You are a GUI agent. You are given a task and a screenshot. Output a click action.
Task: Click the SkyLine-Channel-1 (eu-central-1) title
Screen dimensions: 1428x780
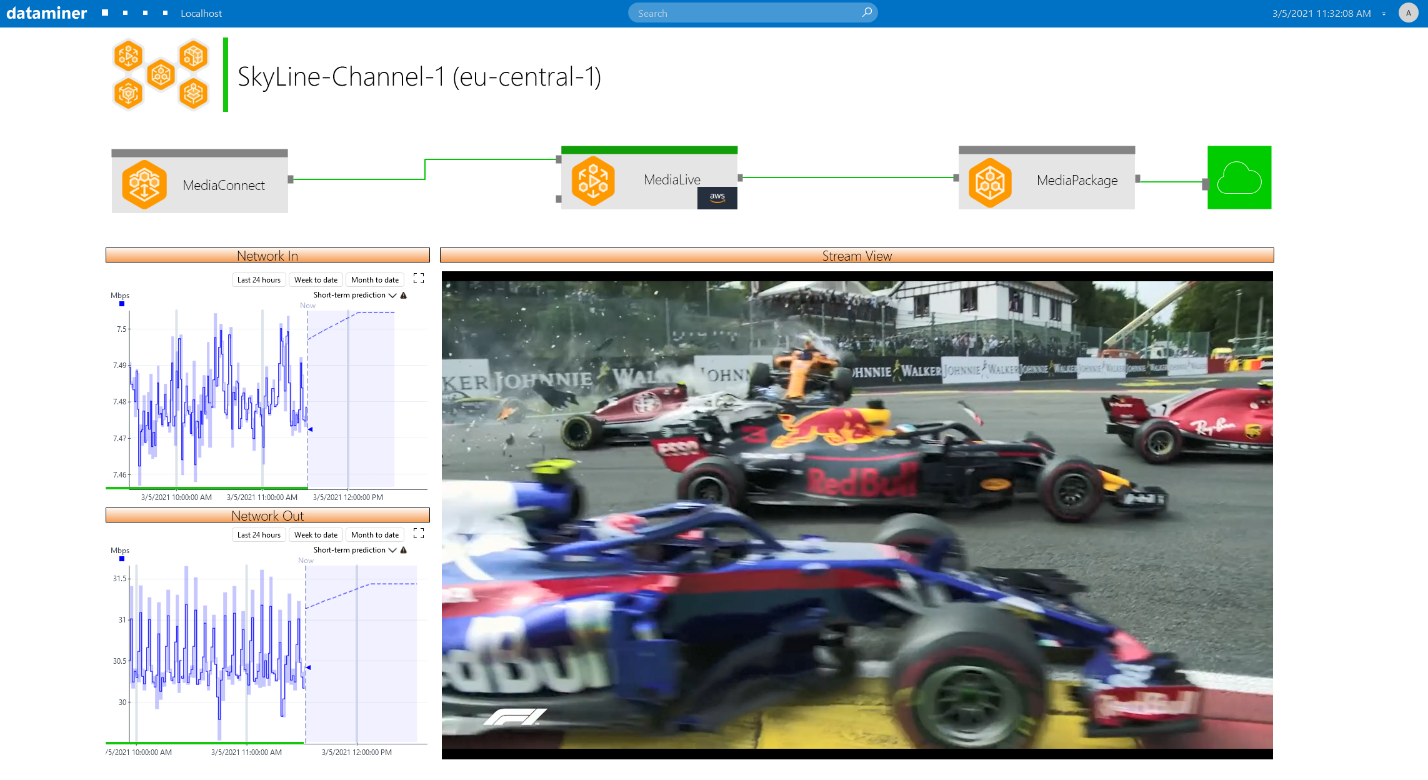tap(419, 77)
